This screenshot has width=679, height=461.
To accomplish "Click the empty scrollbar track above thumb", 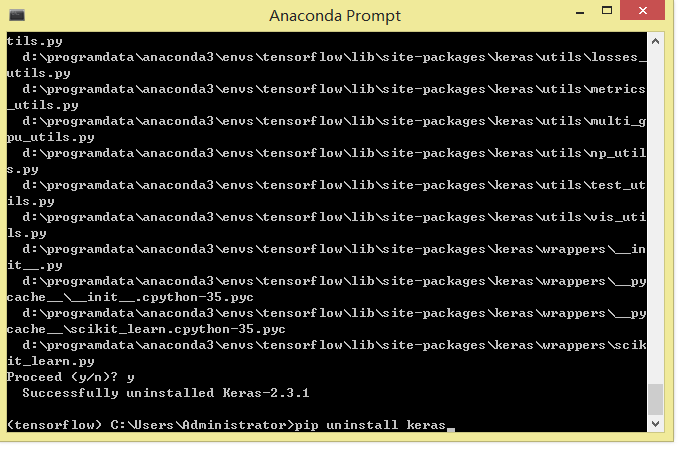I will pyautogui.click(x=655, y=216).
